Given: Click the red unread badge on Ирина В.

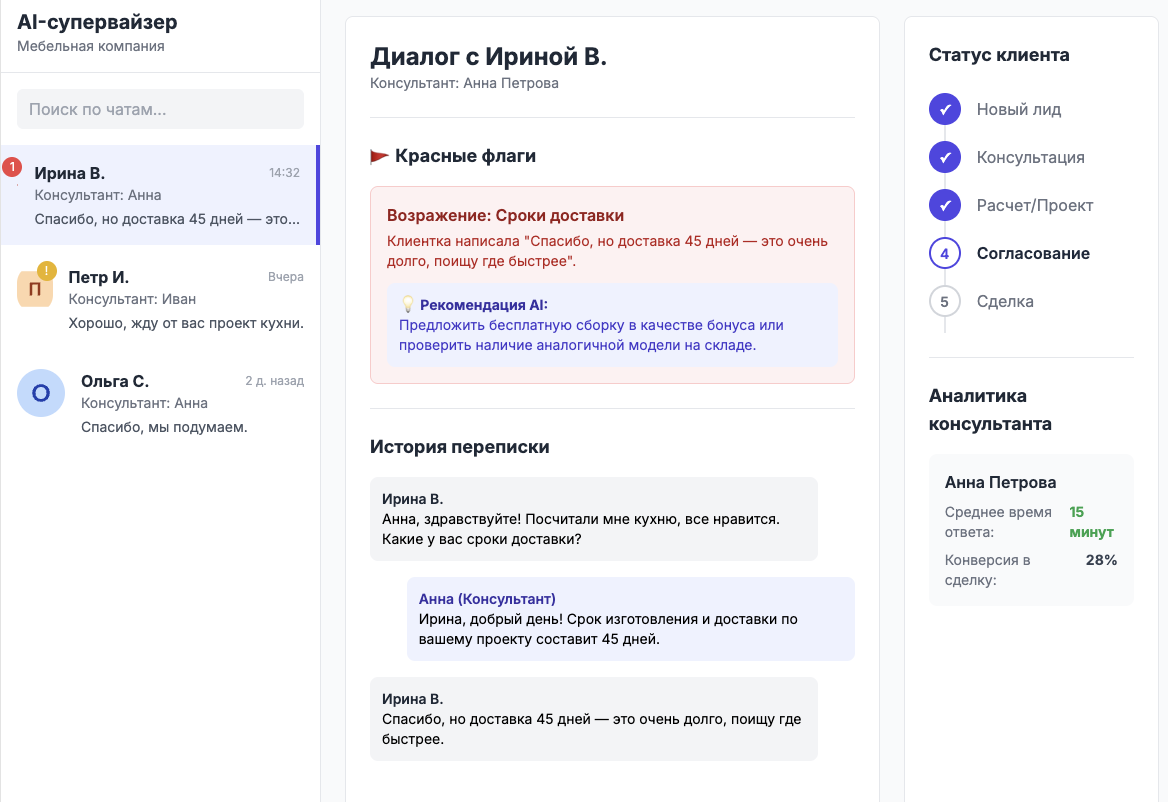Looking at the screenshot, I should pyautogui.click(x=12, y=167).
